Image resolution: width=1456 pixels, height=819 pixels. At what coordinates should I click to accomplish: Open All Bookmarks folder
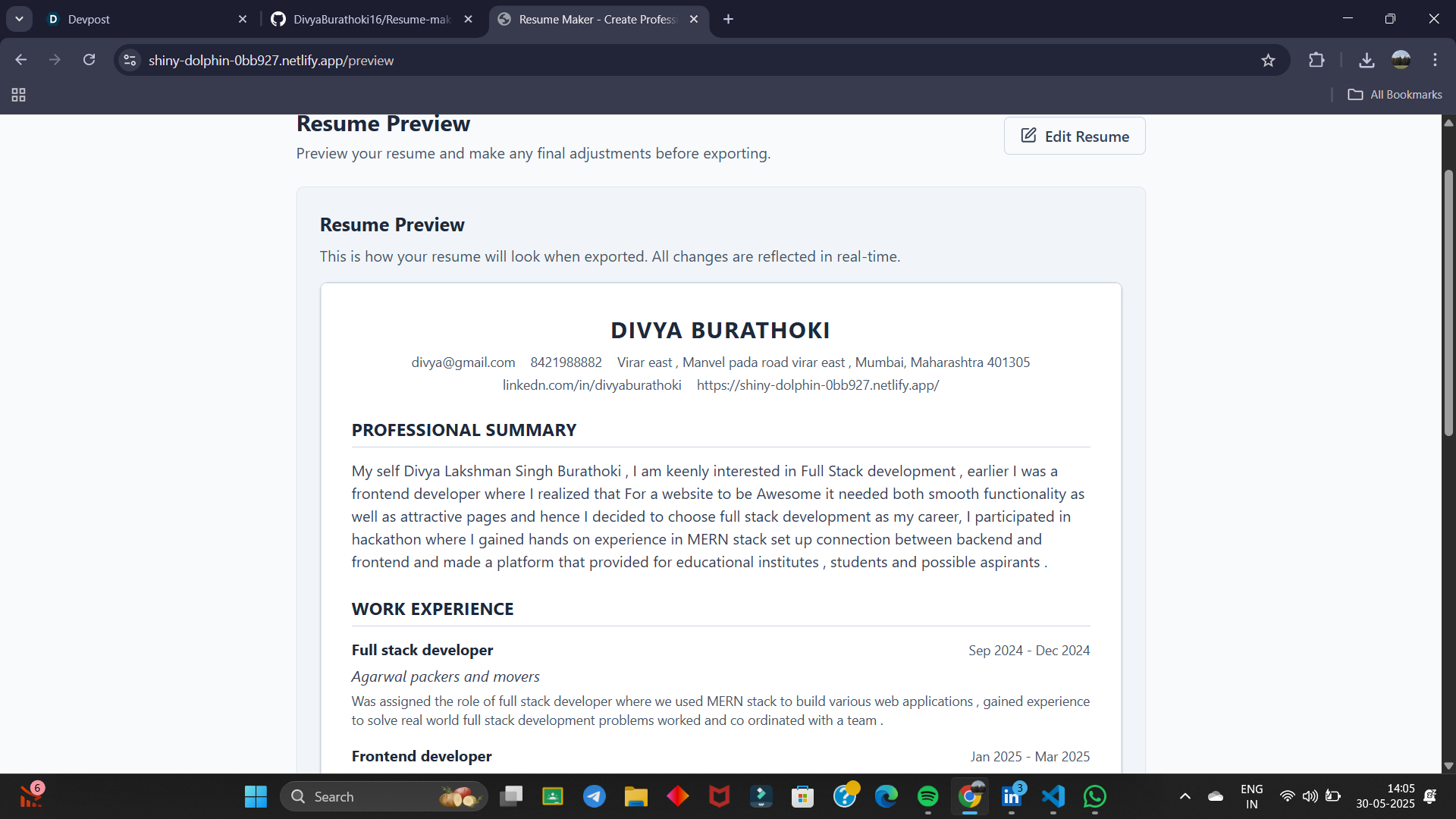click(x=1395, y=95)
